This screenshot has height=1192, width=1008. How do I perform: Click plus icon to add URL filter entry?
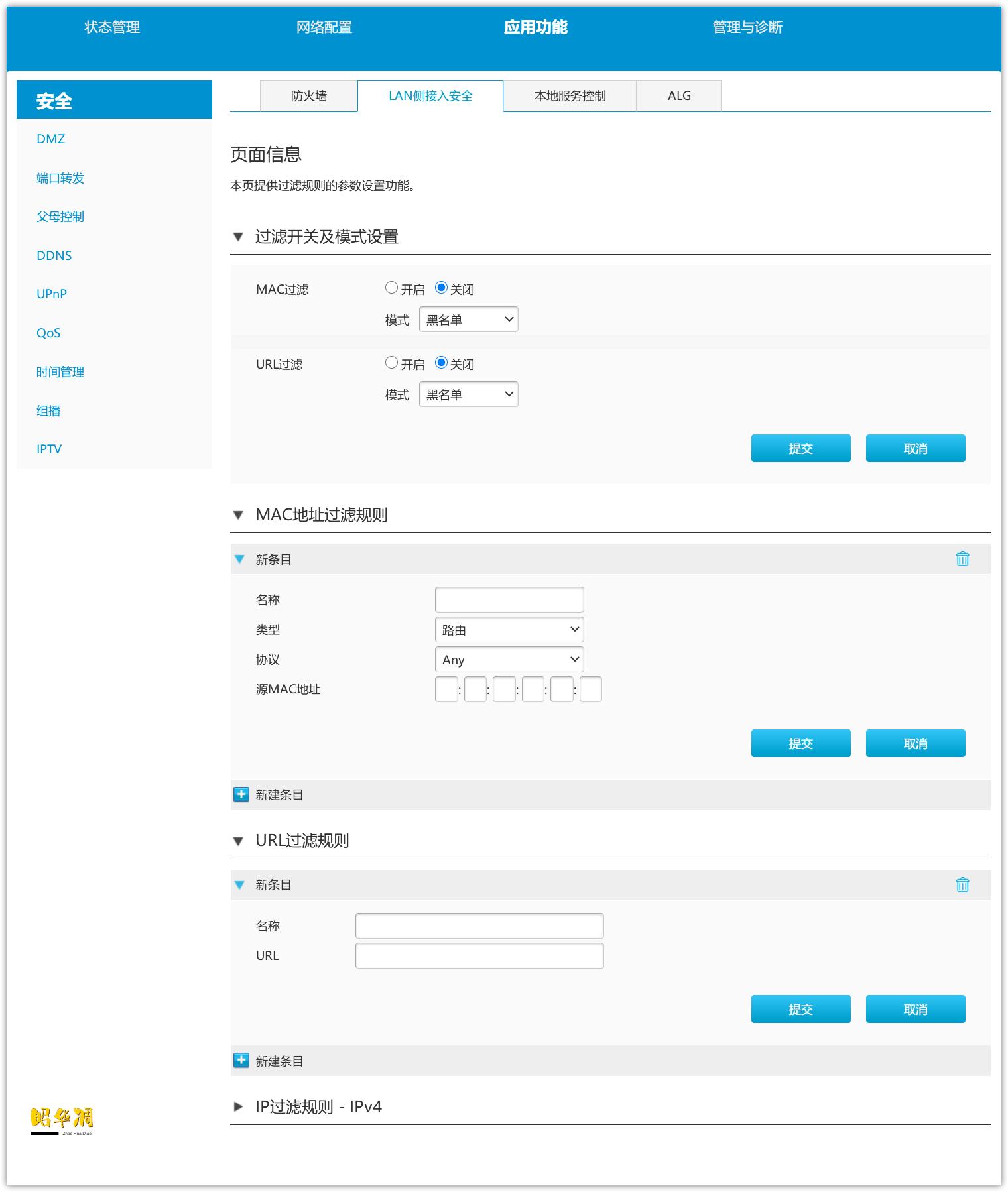[241, 1060]
